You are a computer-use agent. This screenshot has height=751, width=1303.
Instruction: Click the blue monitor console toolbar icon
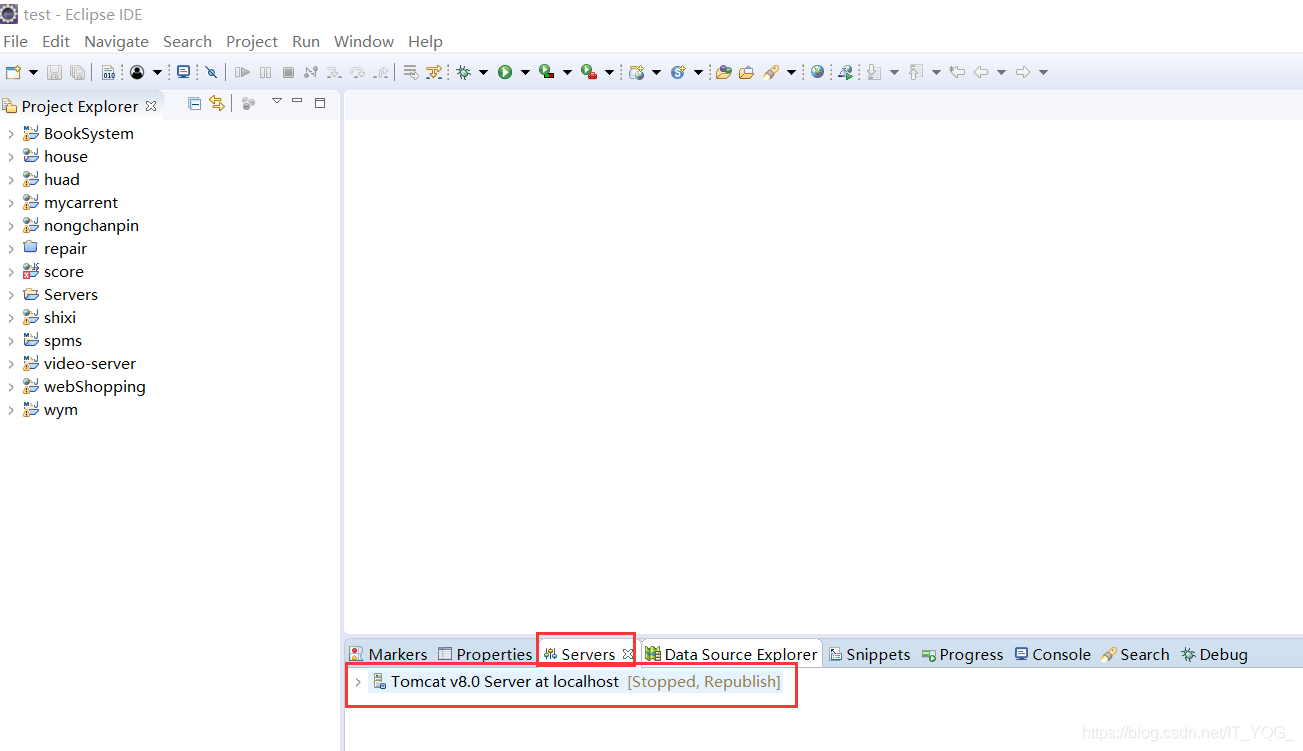[184, 72]
